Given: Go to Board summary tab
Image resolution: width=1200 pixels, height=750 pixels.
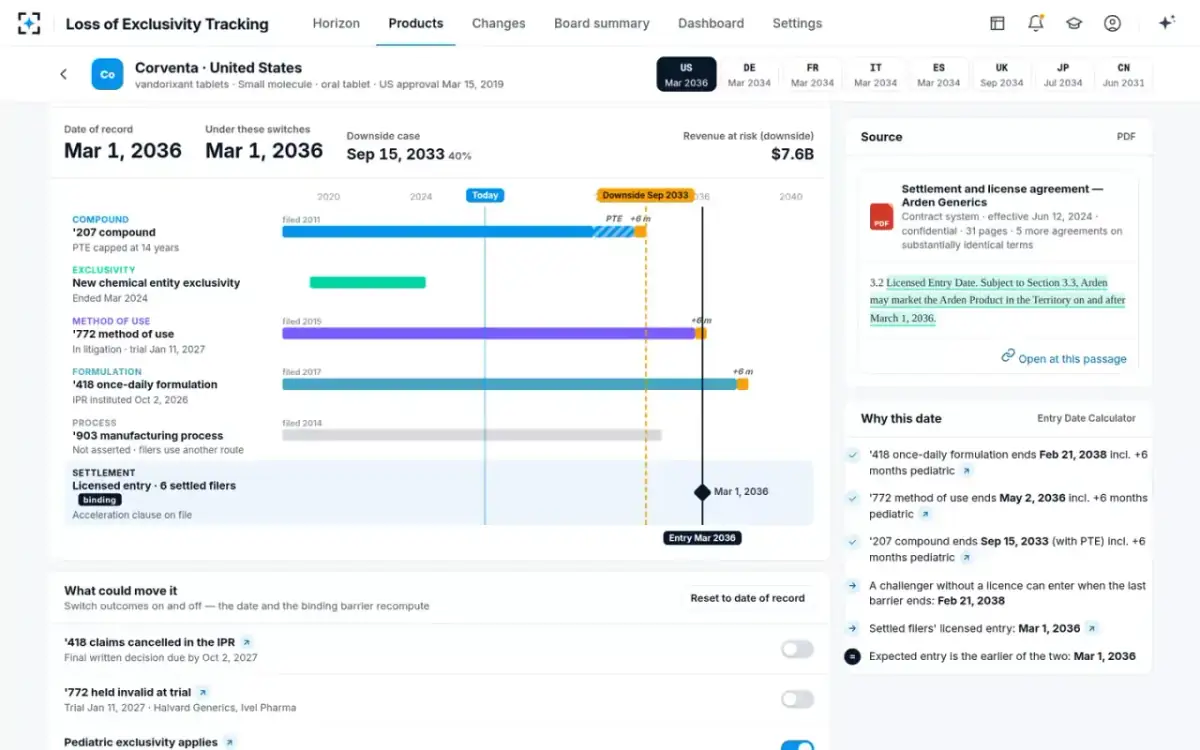Looking at the screenshot, I should [601, 23].
